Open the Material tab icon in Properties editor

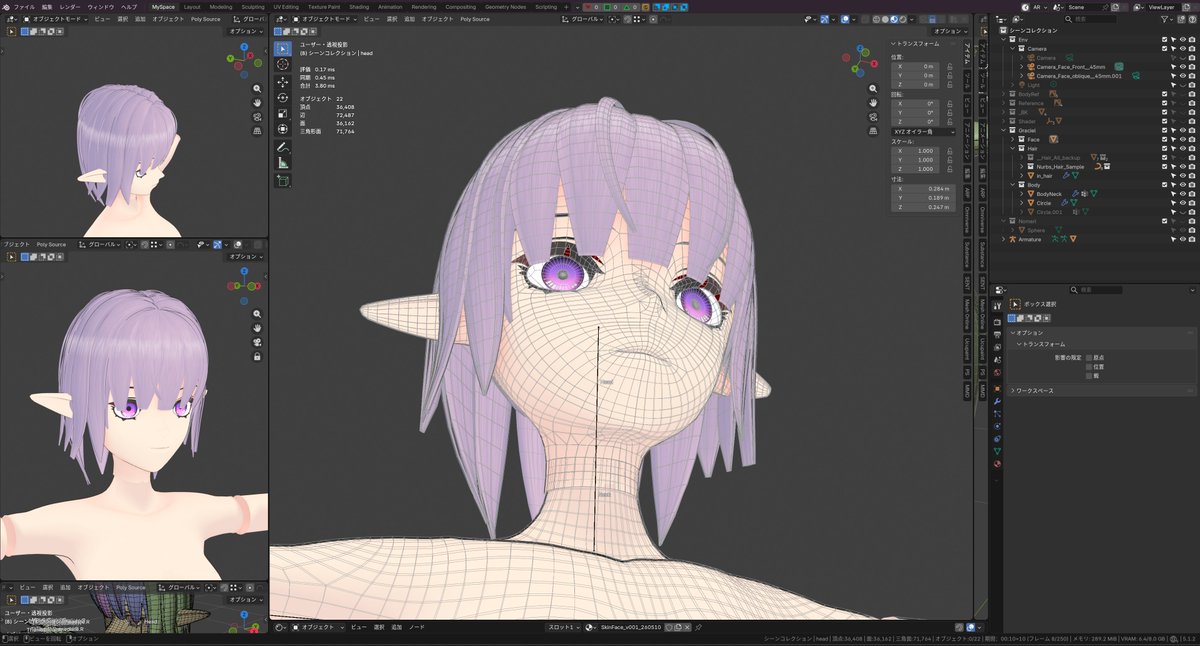point(998,464)
